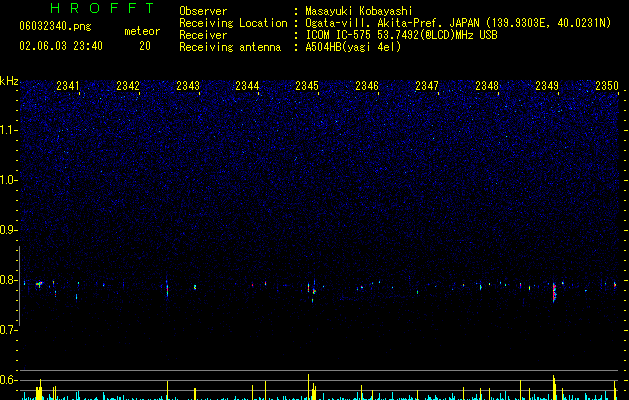Select observer name Masayuki Kobayashi

pos(359,11)
